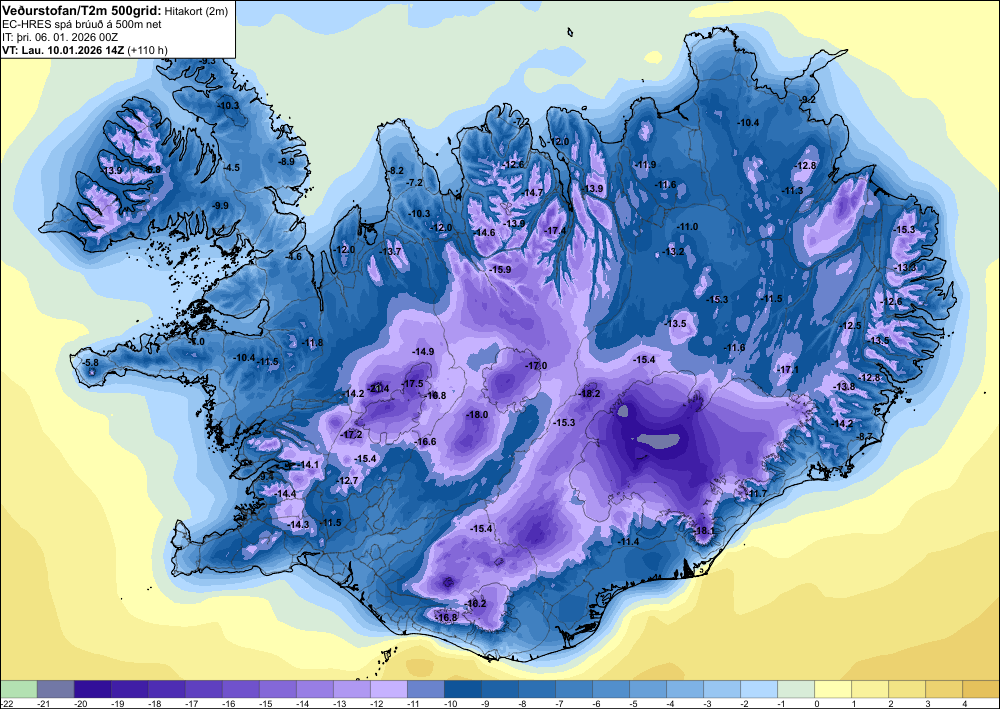This screenshot has height=709, width=1000.
Task: Select the -17.1 temperature value
Action: [788, 370]
